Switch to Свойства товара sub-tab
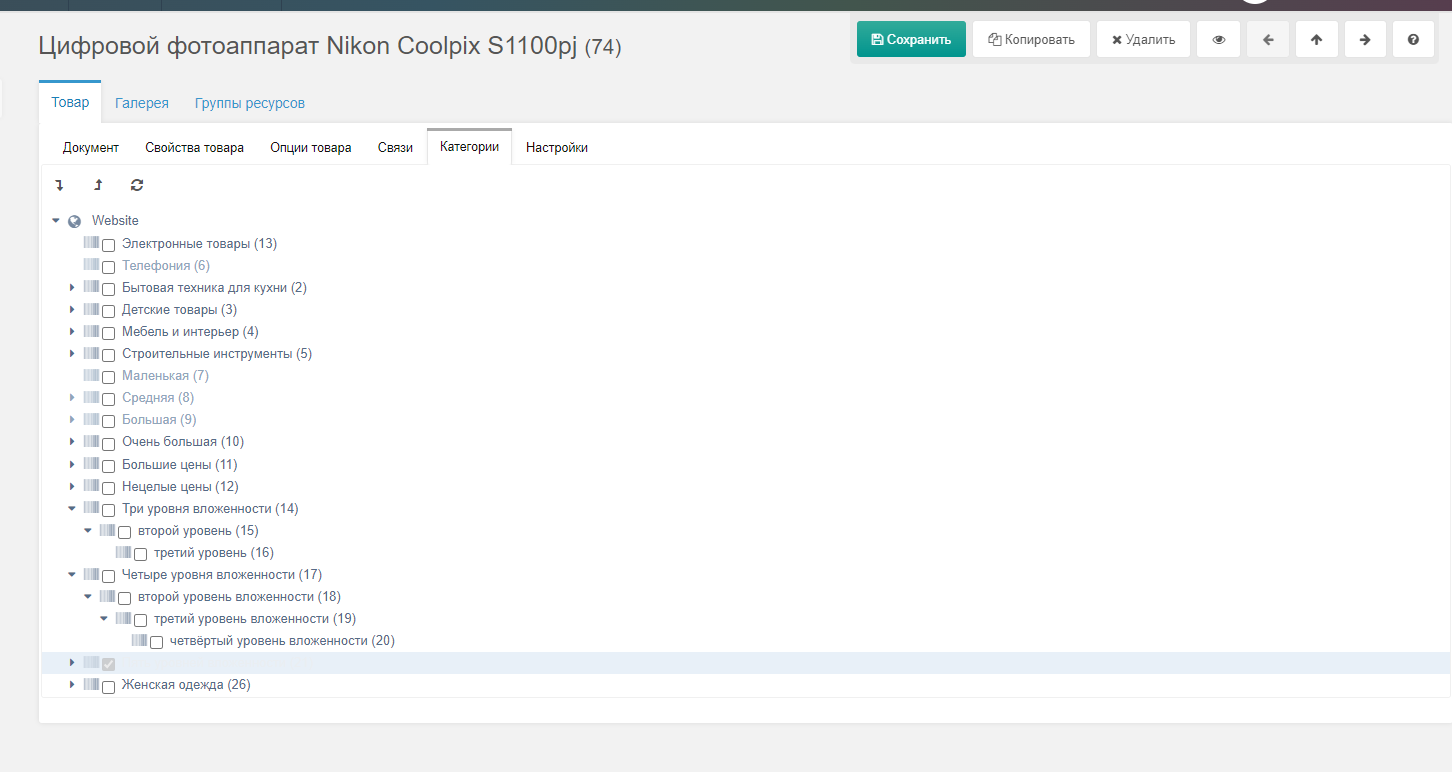 (x=194, y=147)
